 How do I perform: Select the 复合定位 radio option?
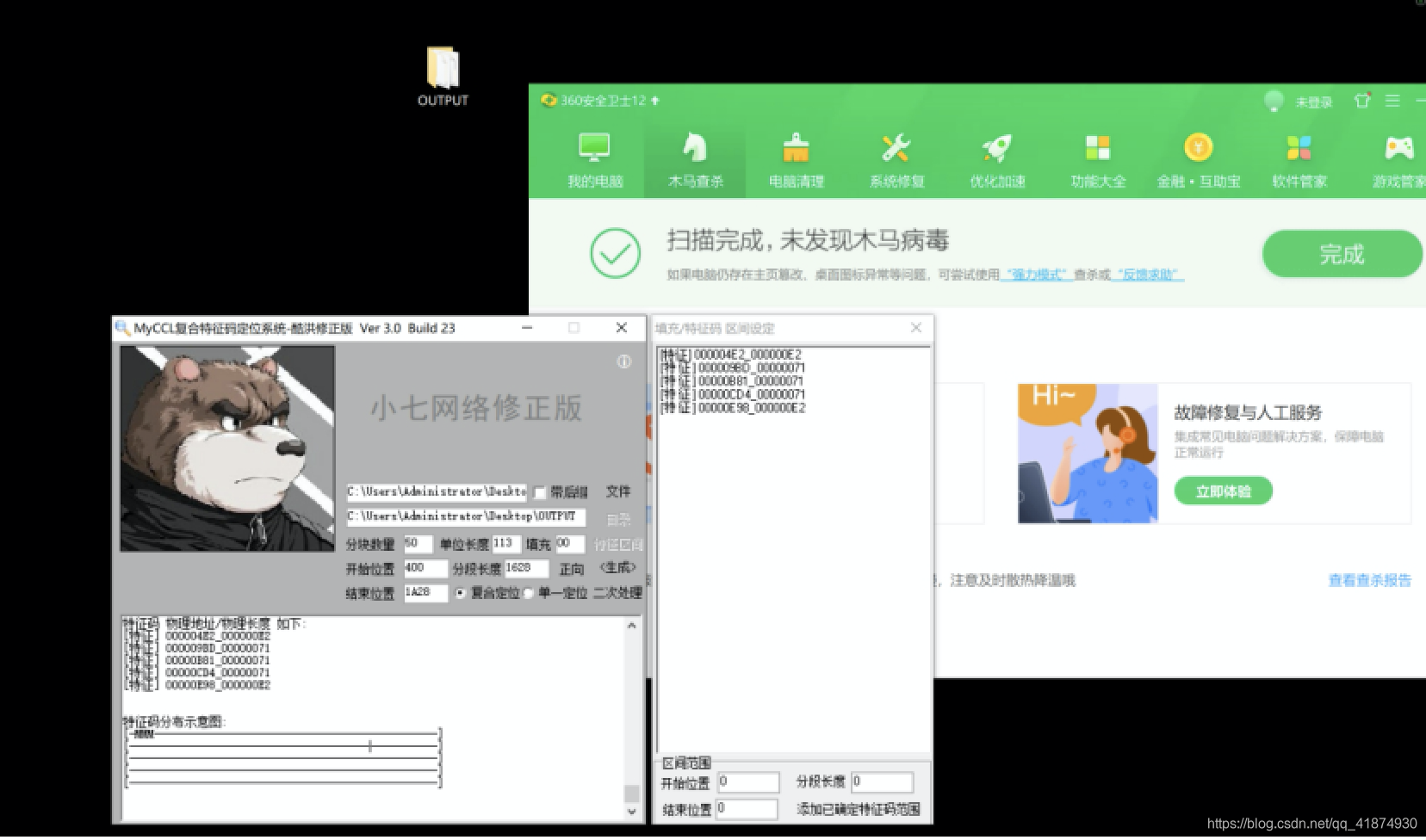(461, 593)
